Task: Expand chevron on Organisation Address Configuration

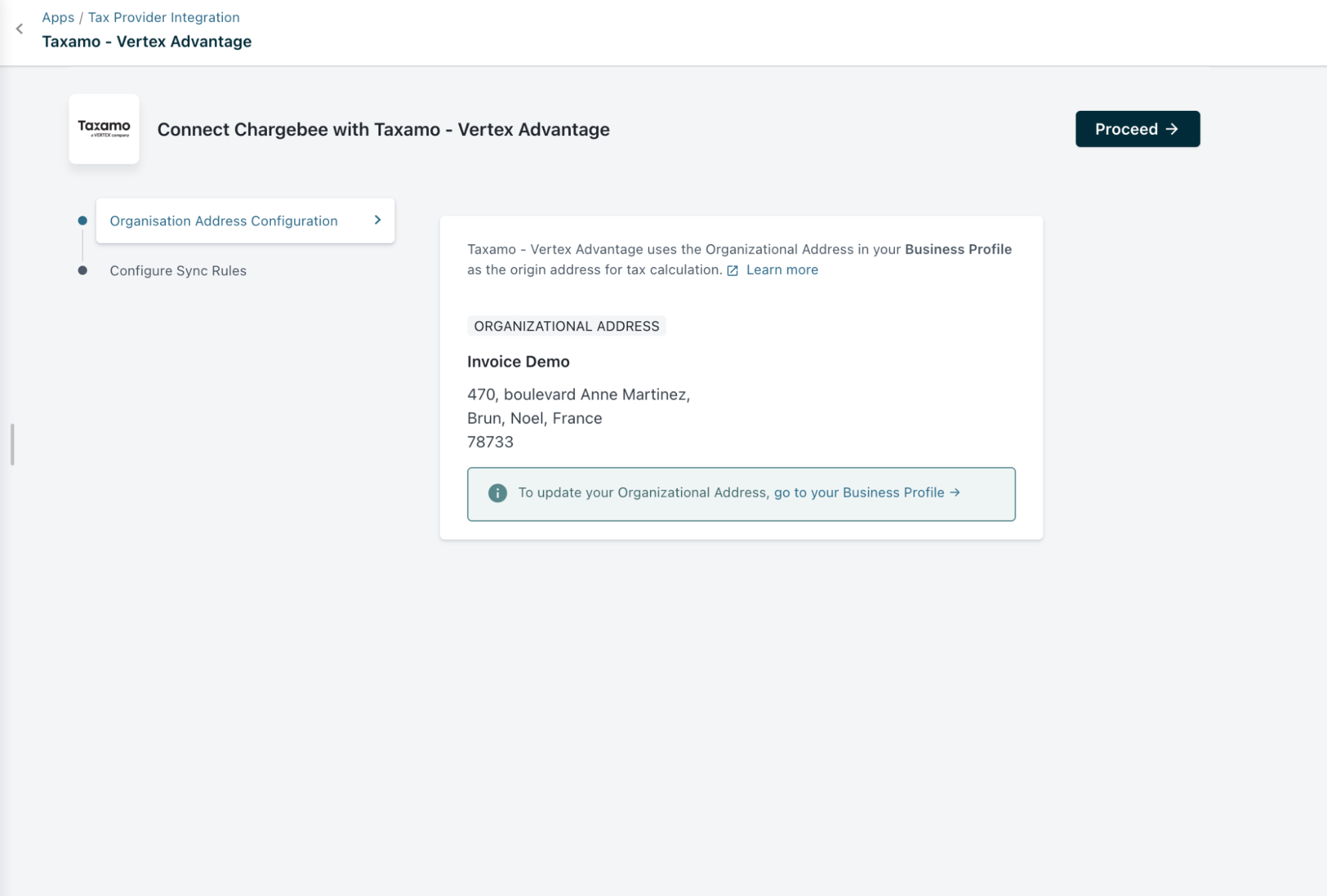Action: coord(378,220)
